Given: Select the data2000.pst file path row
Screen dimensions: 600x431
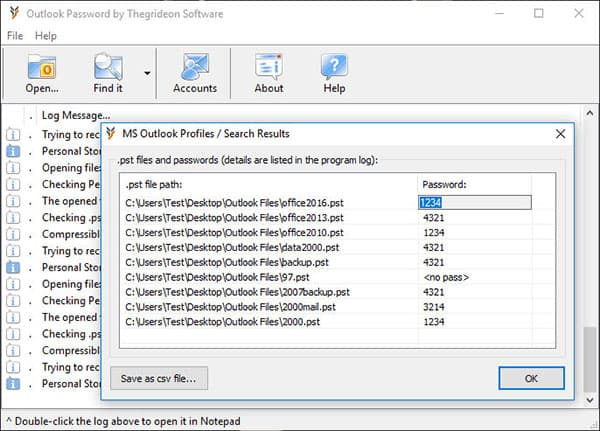Looking at the screenshot, I should 232,248.
